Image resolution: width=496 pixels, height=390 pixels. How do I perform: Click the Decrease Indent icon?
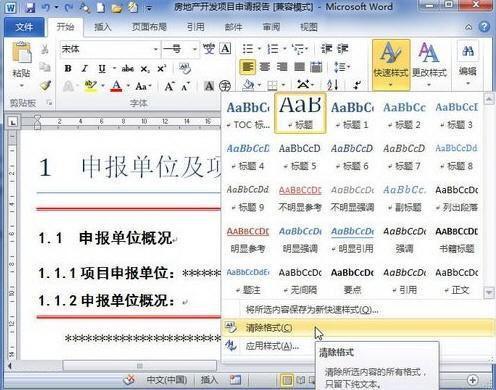click(x=326, y=49)
